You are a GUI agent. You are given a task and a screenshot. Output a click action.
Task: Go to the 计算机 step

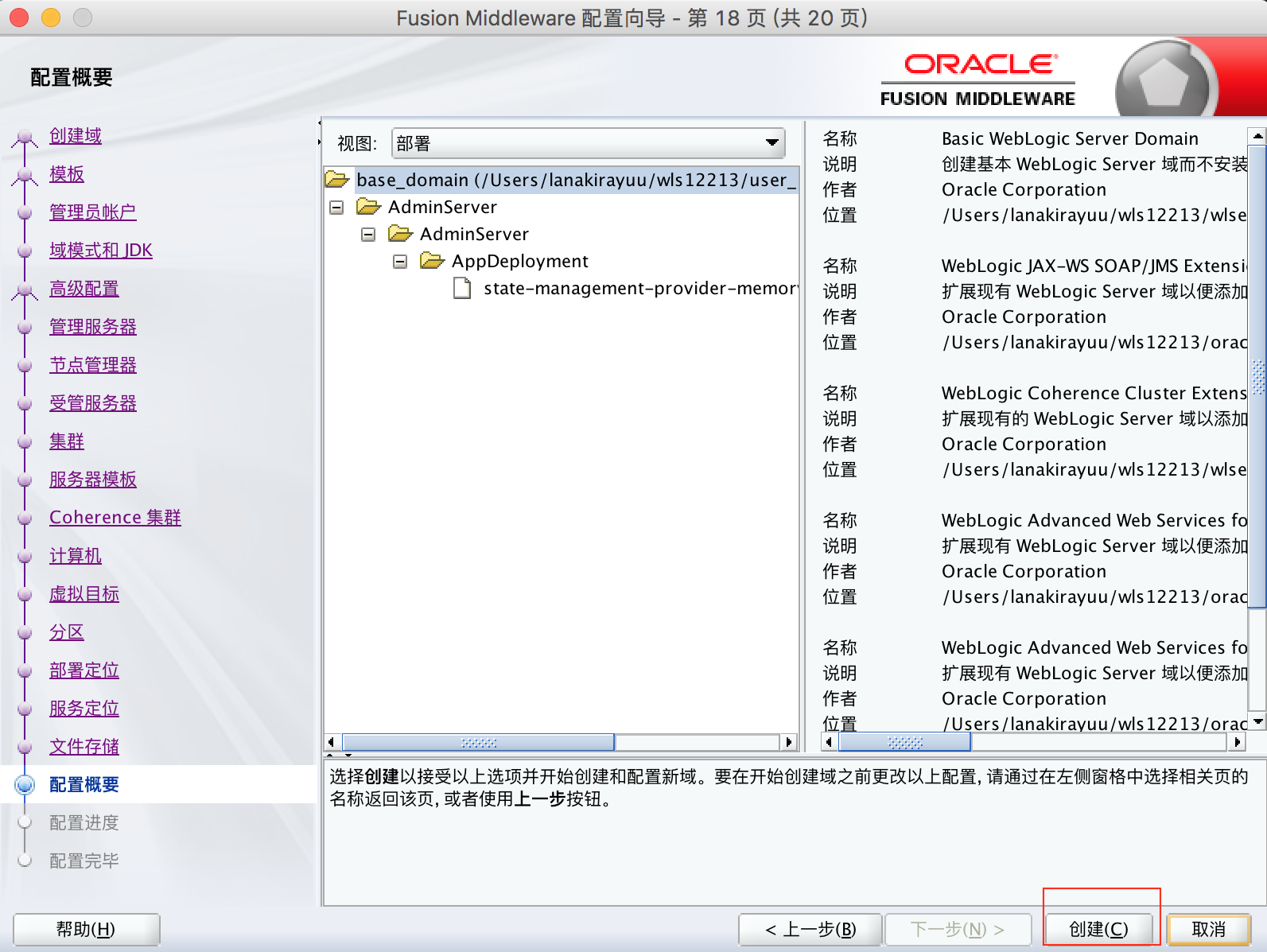(x=76, y=556)
